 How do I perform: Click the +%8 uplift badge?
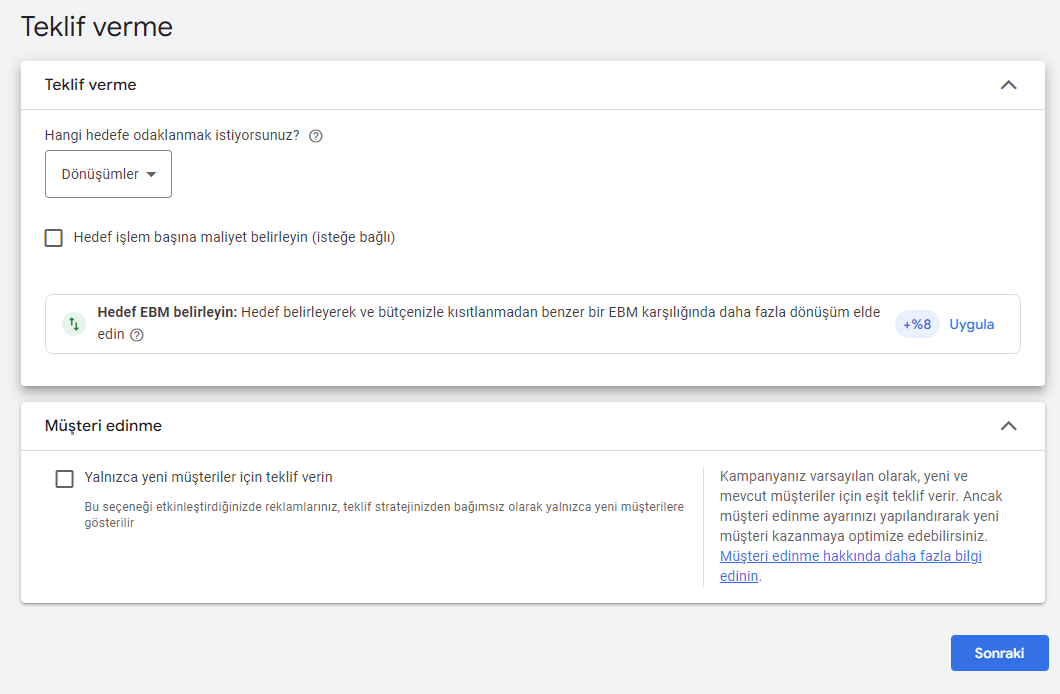pos(917,324)
